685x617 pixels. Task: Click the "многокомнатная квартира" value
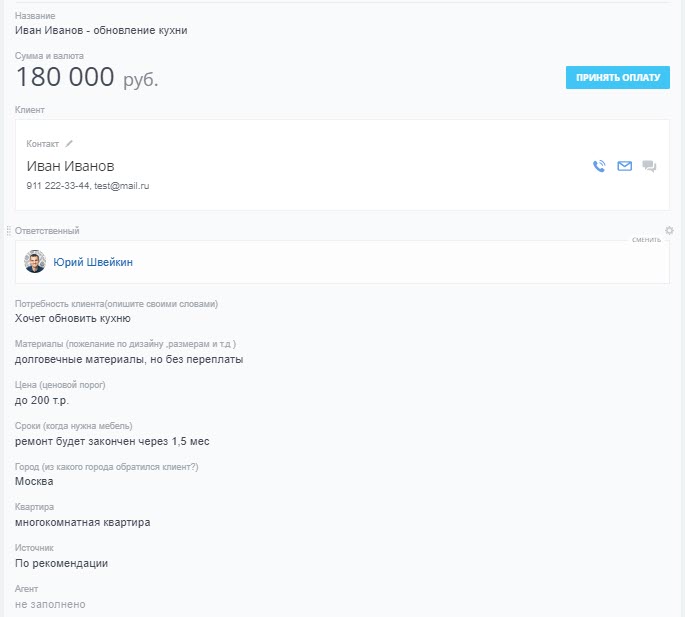[82, 522]
